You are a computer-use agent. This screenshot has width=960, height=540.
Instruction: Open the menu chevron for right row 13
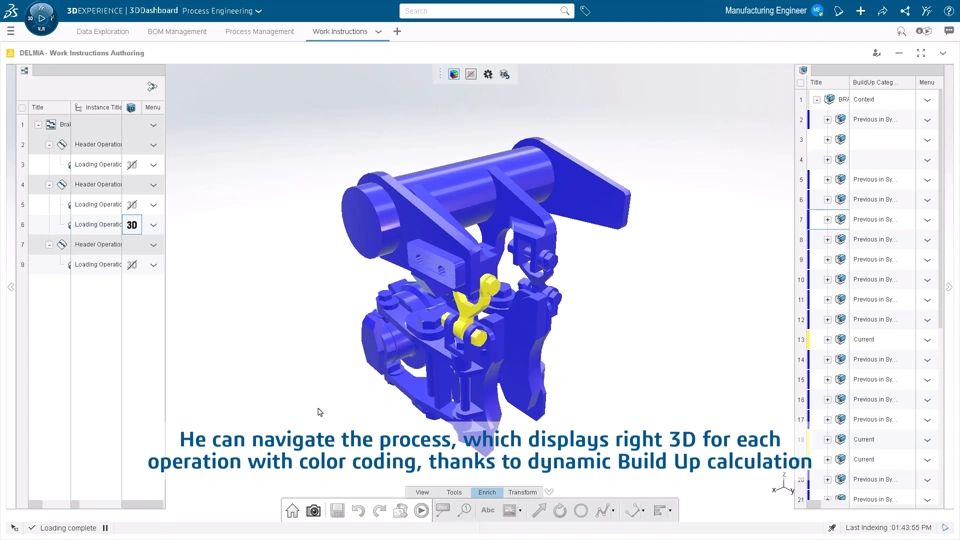click(927, 340)
